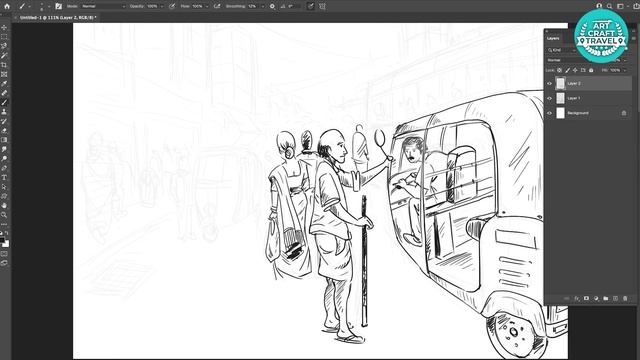640x360 pixels.
Task: Select the Hand tool
Action: (4, 206)
